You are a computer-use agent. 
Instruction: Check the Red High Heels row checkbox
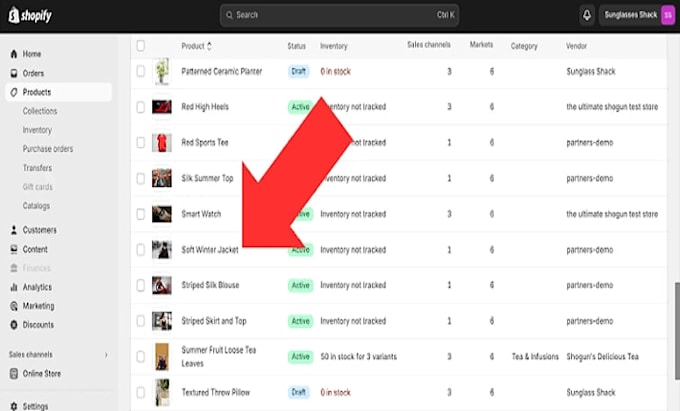(141, 107)
